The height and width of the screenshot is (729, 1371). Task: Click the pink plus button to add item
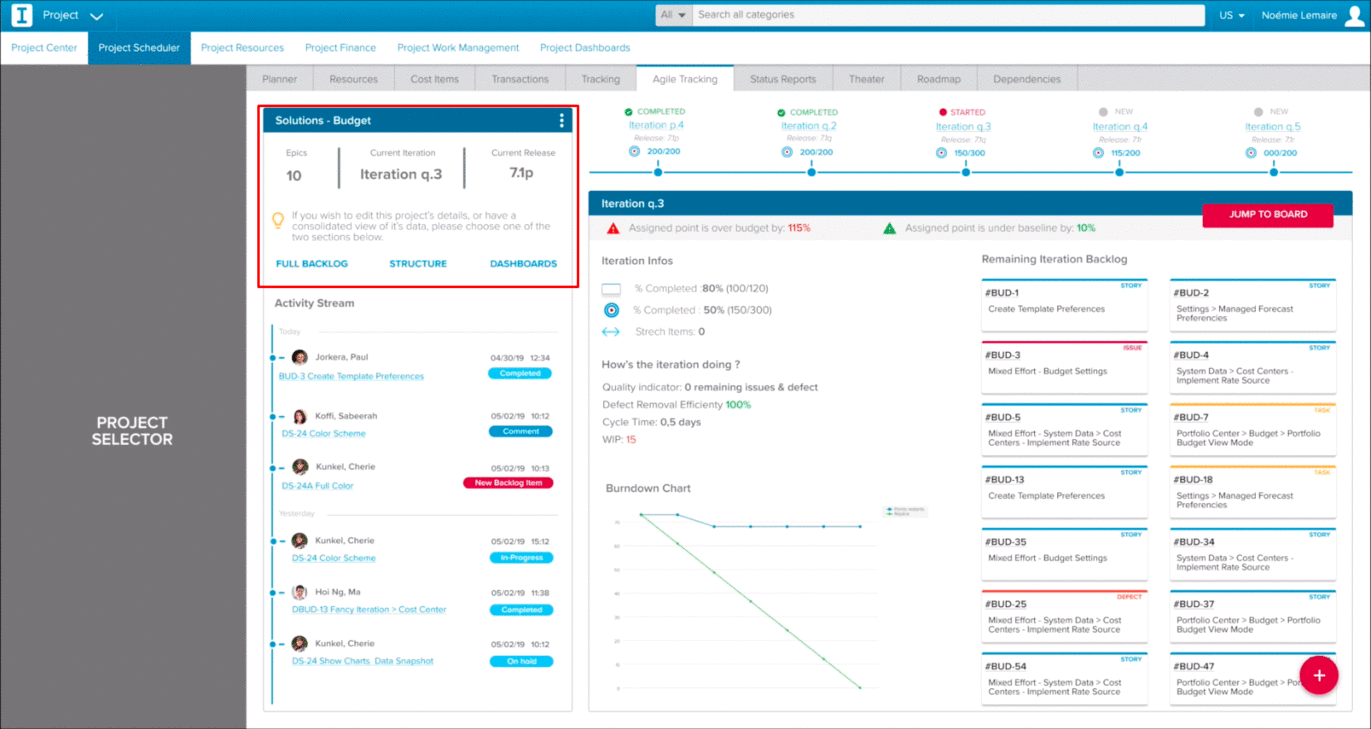[1318, 674]
